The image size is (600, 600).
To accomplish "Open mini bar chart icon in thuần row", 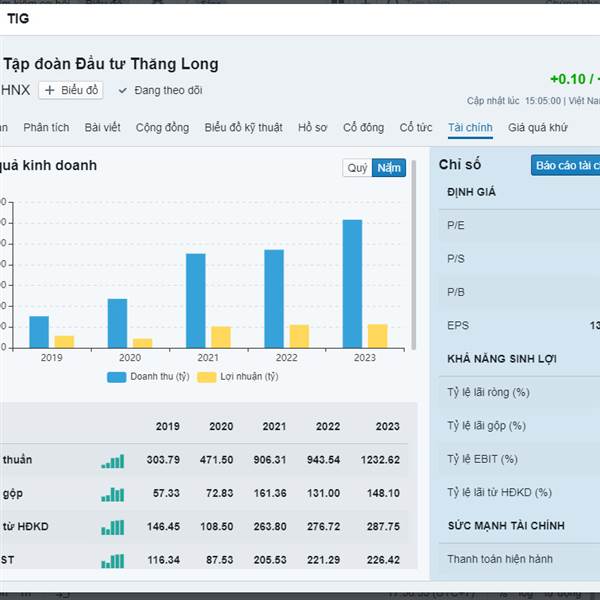I will [112, 461].
